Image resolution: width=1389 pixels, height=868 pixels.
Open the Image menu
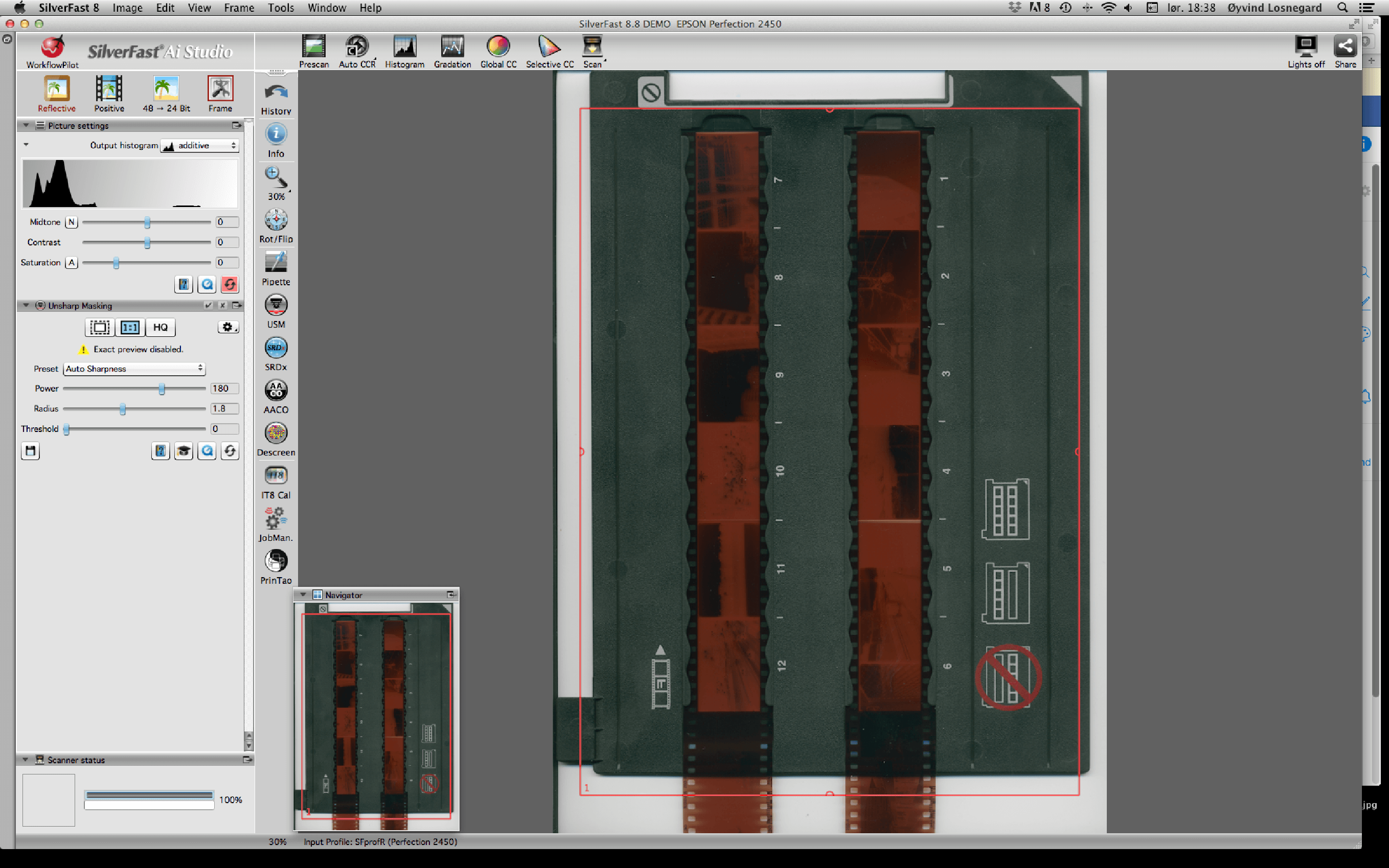point(127,8)
